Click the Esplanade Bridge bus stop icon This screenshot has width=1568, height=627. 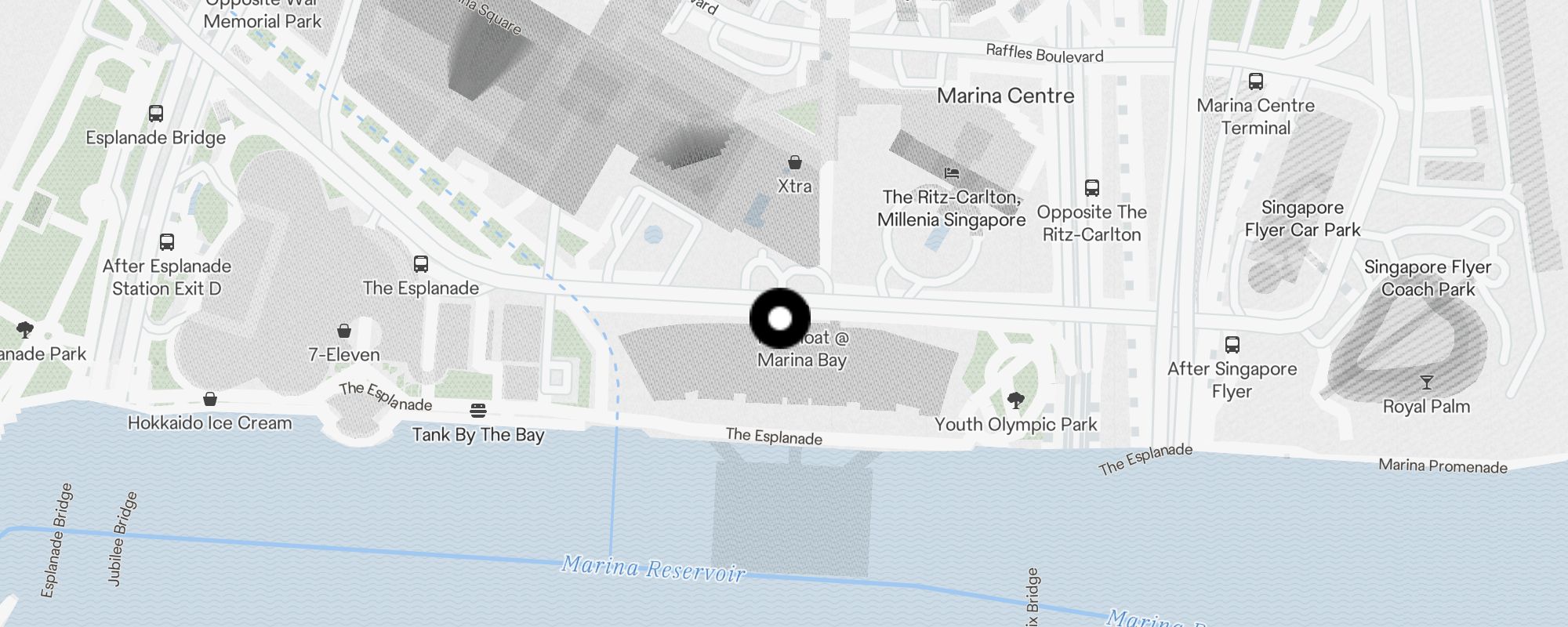(156, 114)
